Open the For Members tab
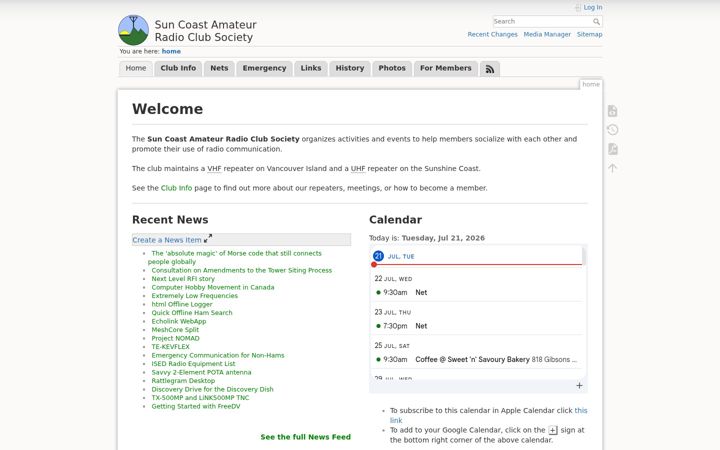This screenshot has width=720, height=450. click(x=446, y=68)
